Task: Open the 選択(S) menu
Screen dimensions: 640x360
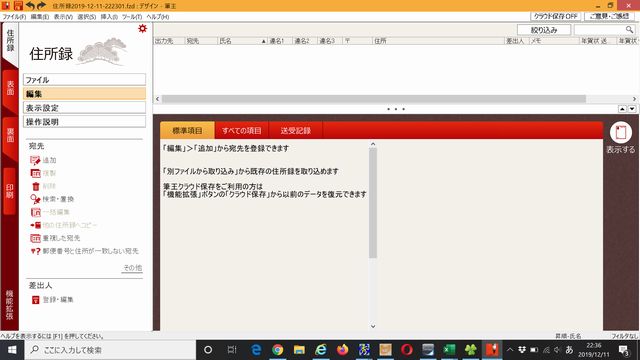Action: (x=87, y=17)
